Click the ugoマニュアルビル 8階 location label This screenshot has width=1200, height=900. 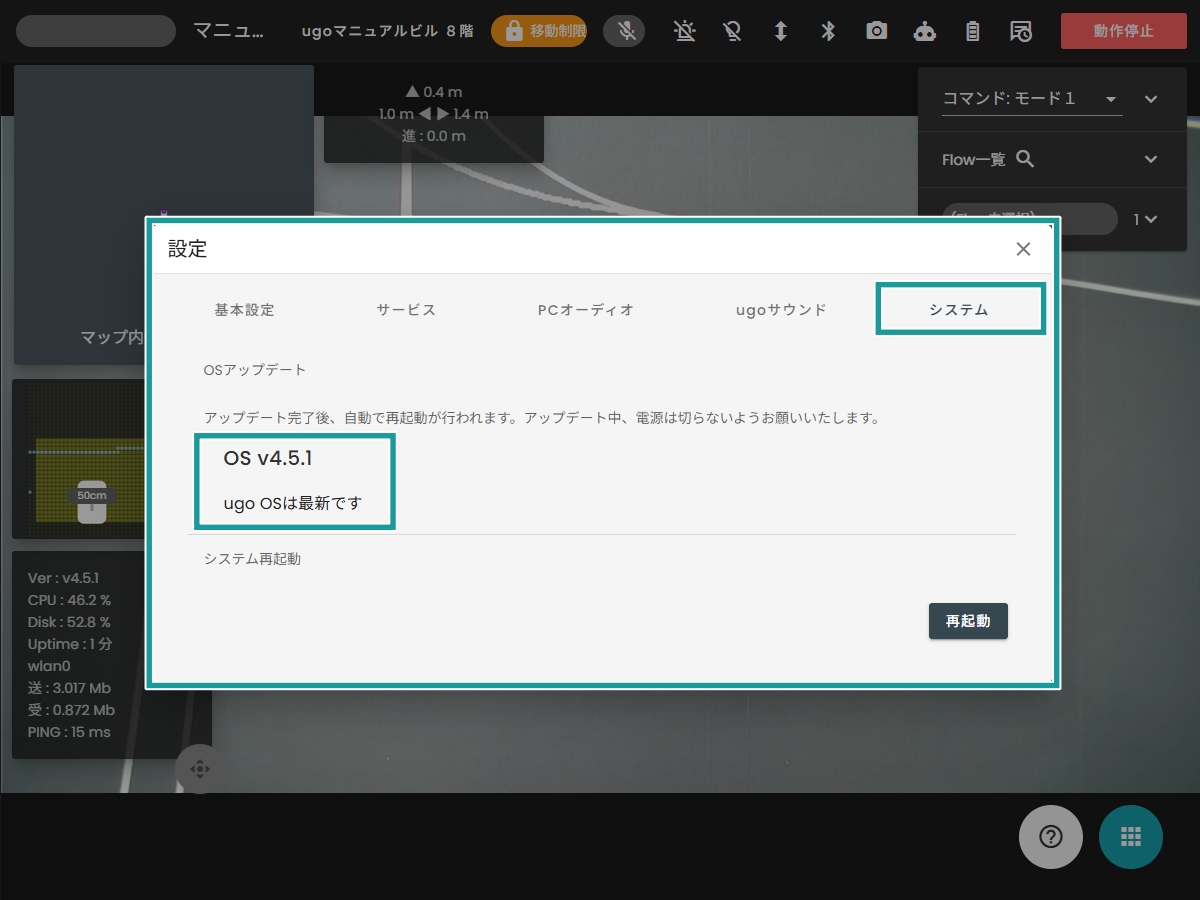[387, 31]
